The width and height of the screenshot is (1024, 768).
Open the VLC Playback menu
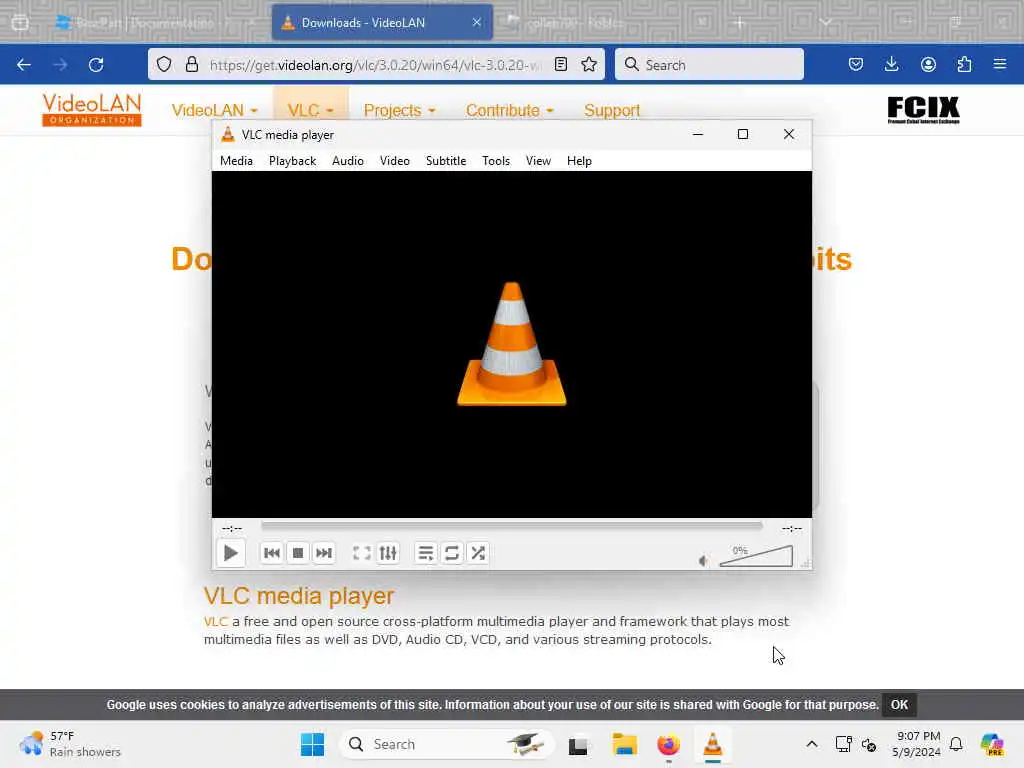(x=293, y=161)
